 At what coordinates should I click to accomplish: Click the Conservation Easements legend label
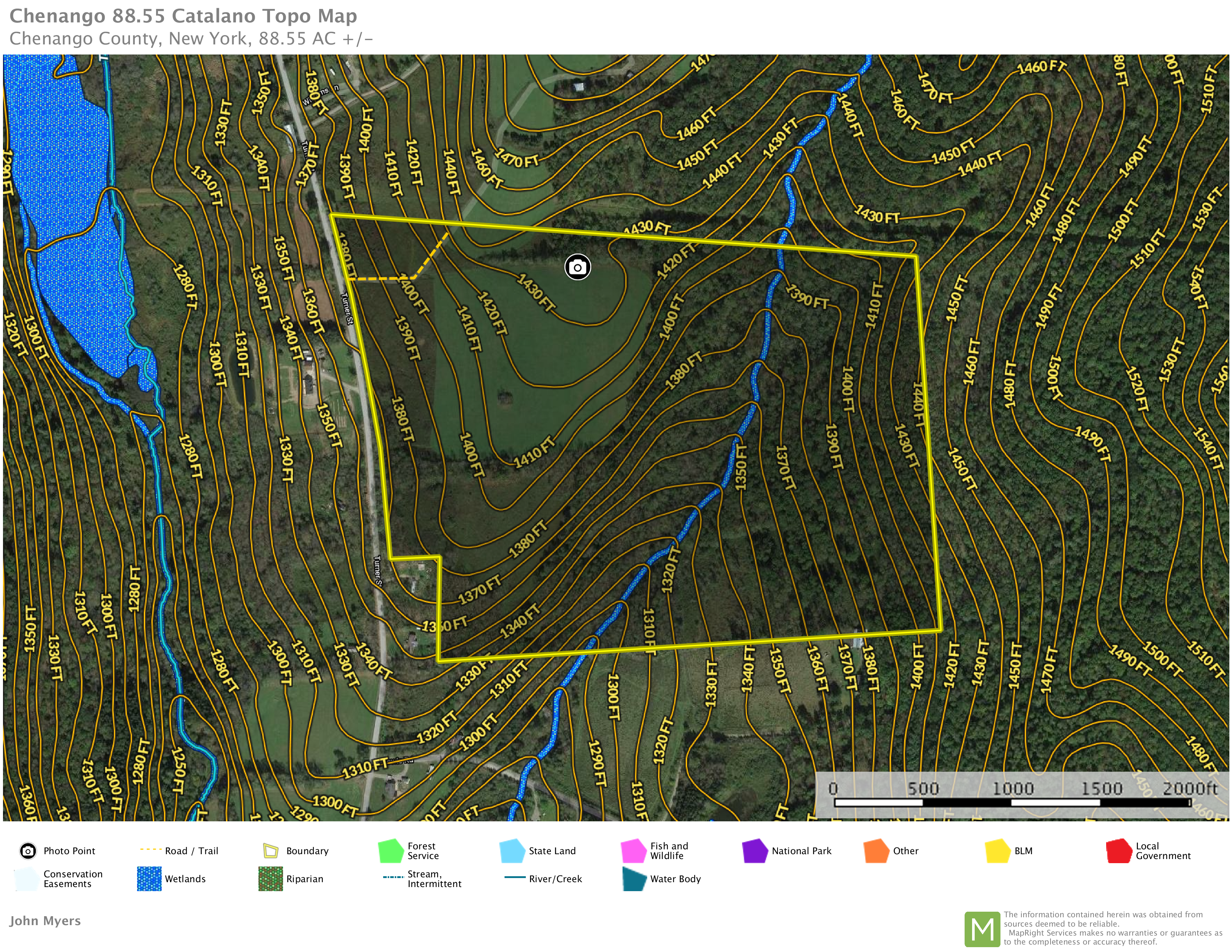73,879
